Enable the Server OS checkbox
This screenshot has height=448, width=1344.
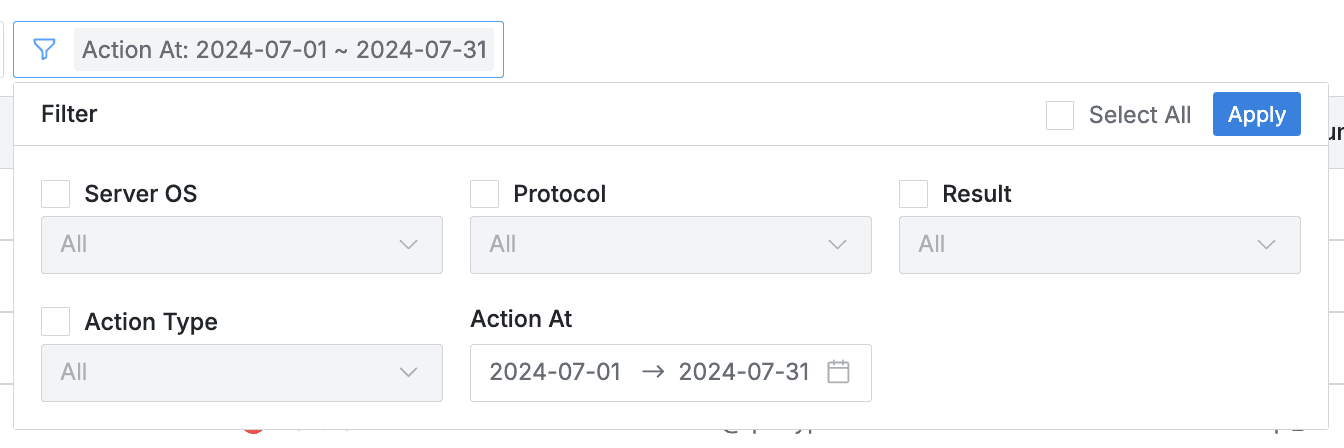tap(56, 194)
